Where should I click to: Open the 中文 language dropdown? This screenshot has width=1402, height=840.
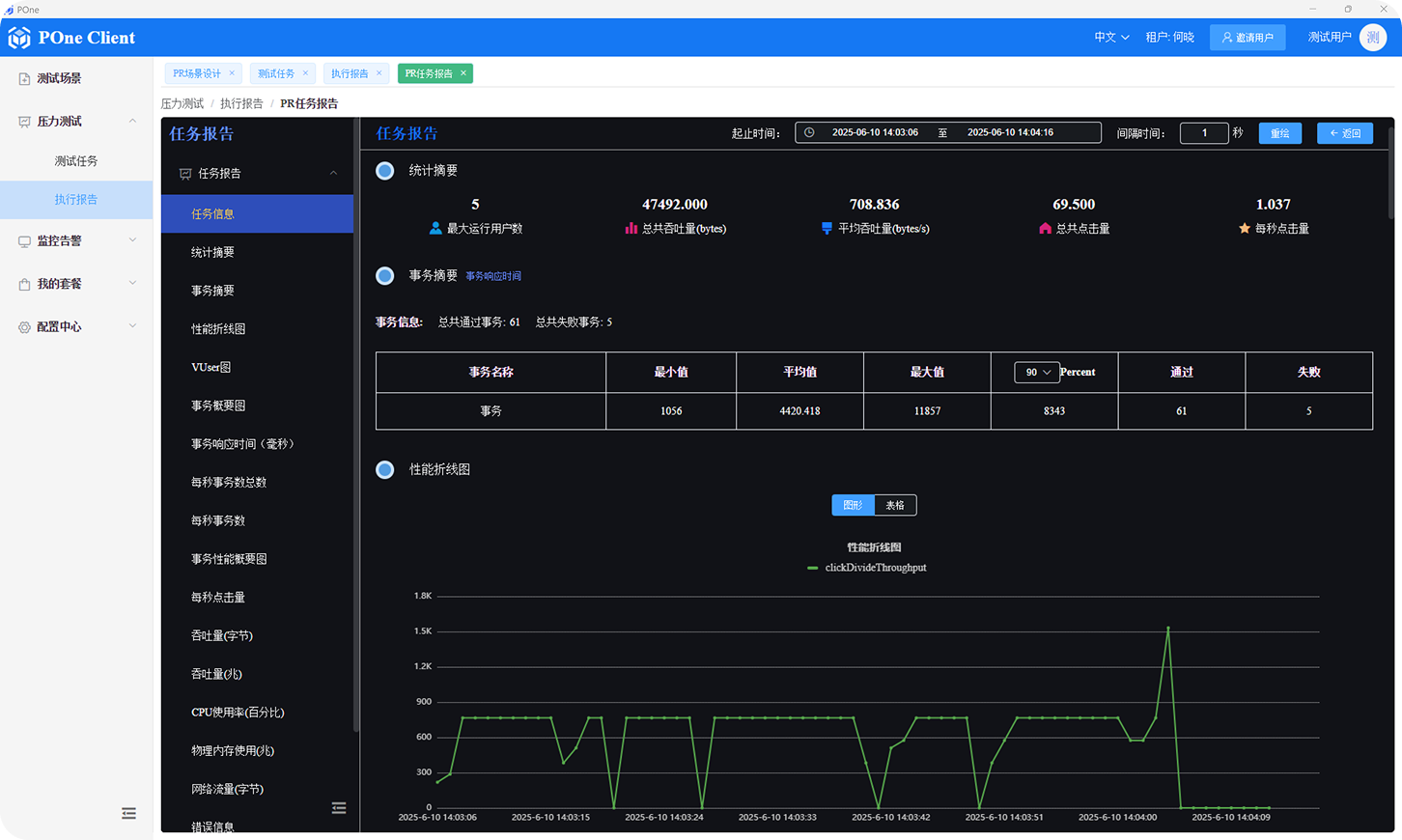1111,38
